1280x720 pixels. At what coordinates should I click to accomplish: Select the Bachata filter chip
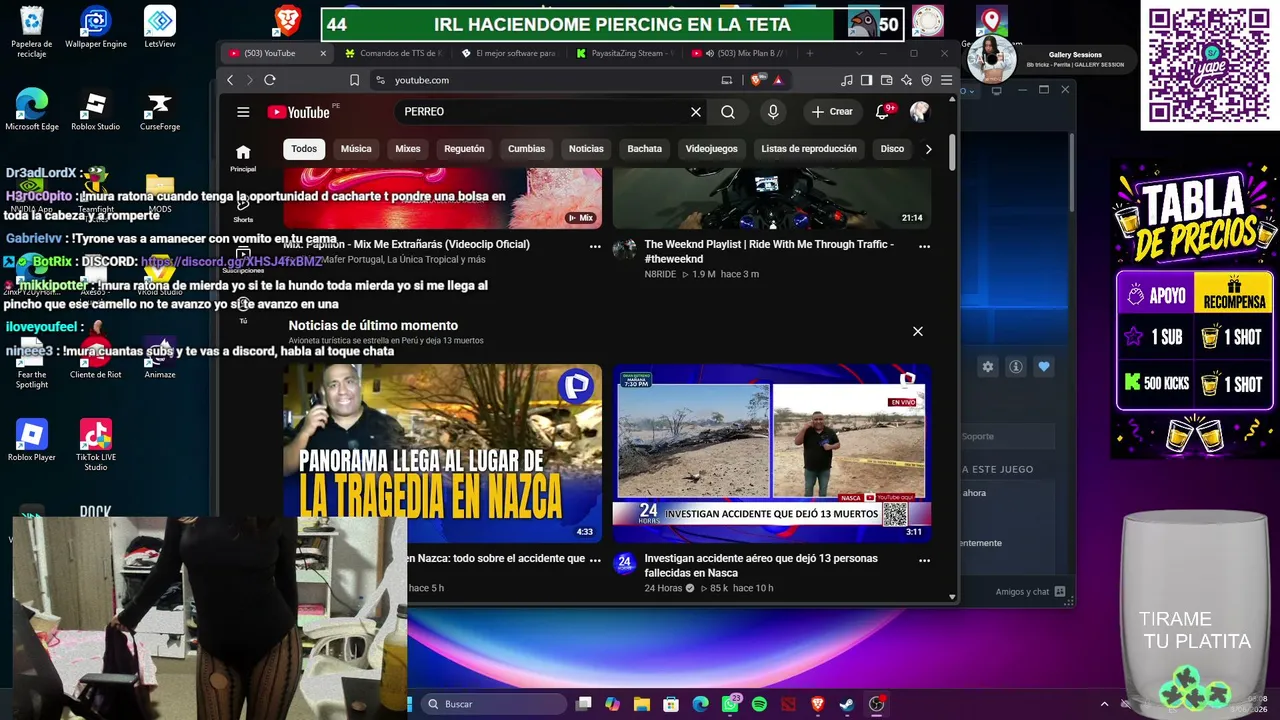pyautogui.click(x=645, y=149)
